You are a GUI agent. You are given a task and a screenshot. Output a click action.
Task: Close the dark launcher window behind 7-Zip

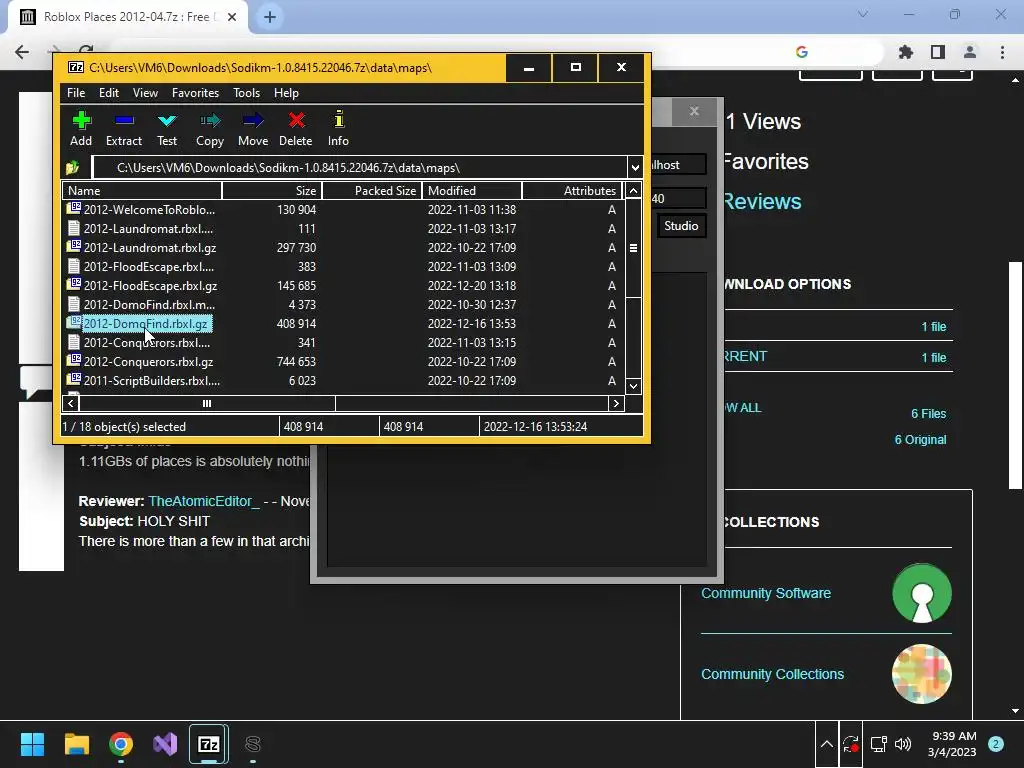[694, 111]
